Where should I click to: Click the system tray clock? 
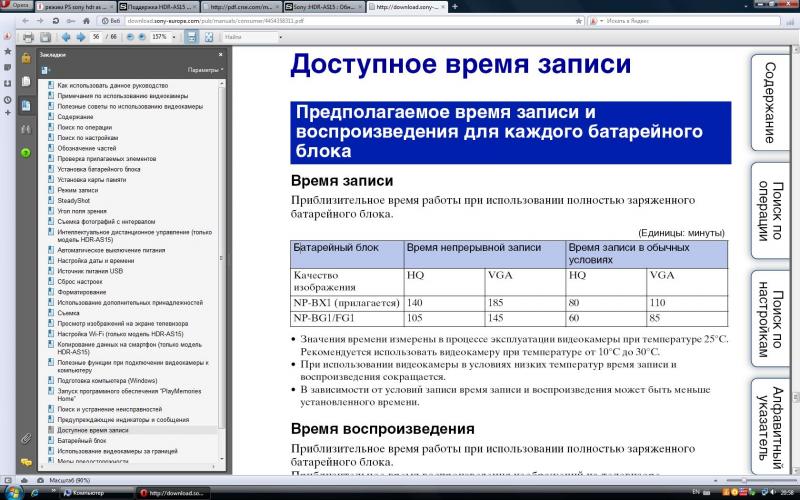(786, 493)
